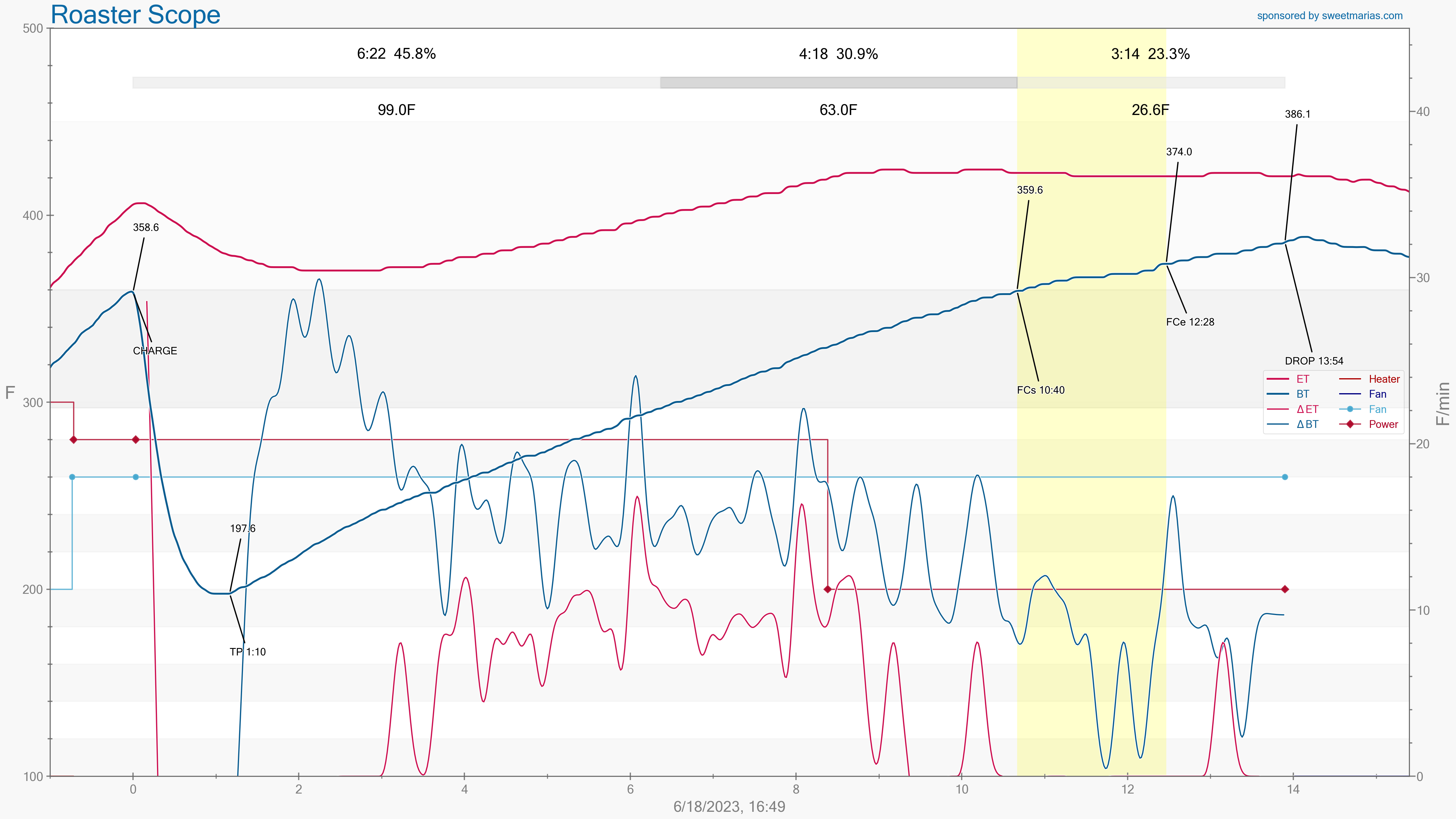Click the Fan dot marker at time zero
1456x819 pixels.
136,477
